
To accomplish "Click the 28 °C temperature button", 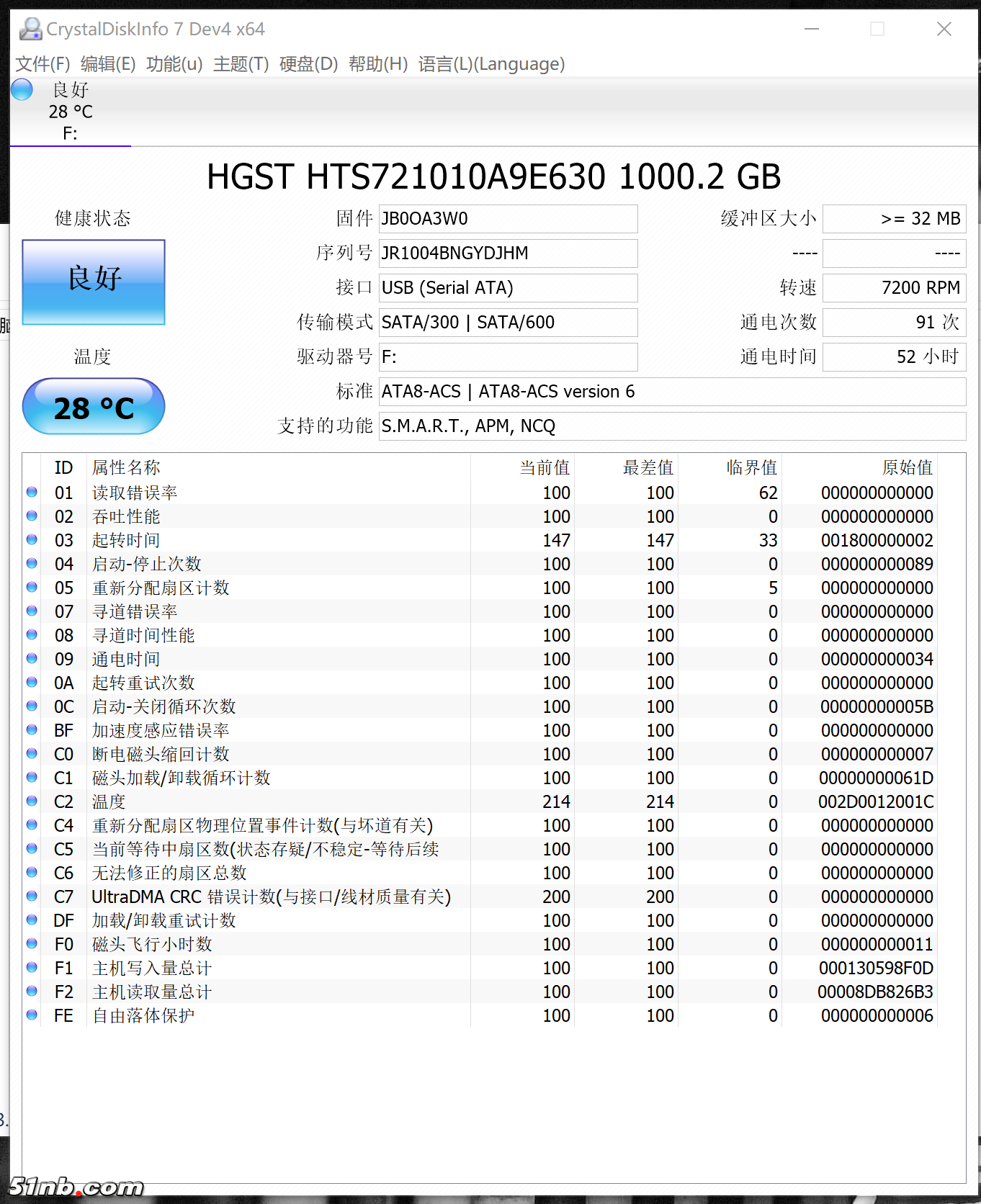I will [x=94, y=407].
